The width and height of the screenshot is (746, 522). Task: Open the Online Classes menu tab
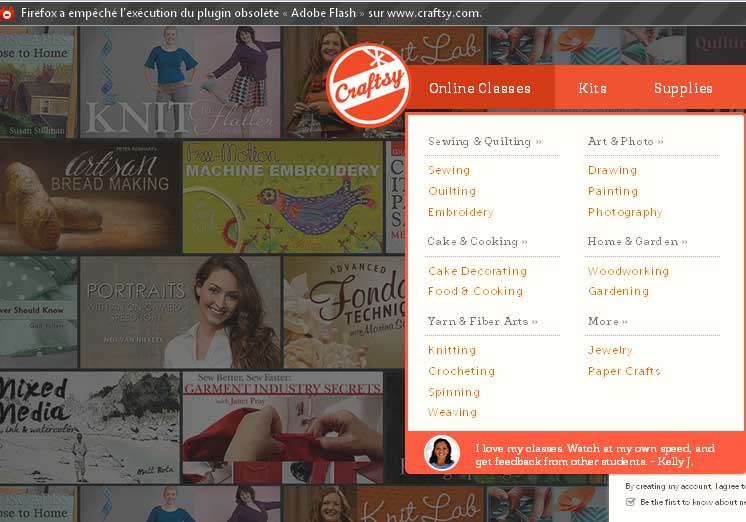[x=480, y=88]
